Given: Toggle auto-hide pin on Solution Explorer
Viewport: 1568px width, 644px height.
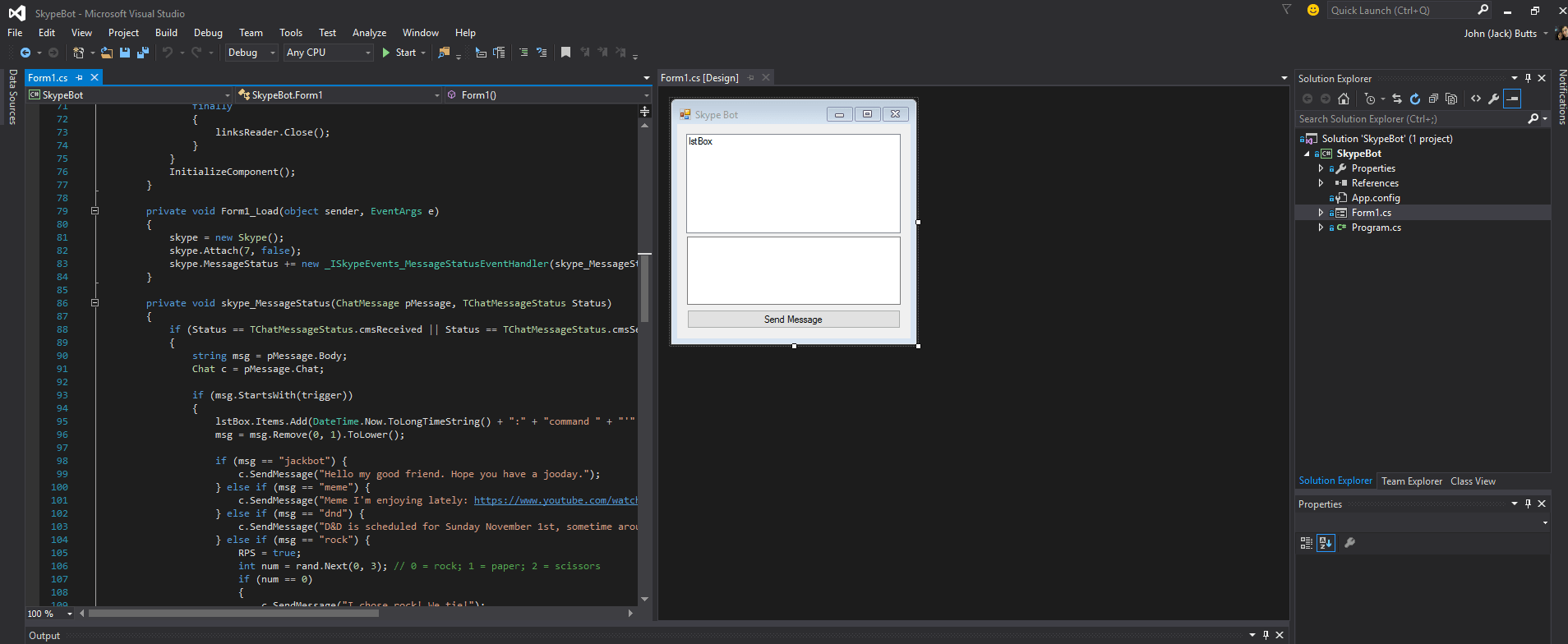Looking at the screenshot, I should pos(1529,78).
